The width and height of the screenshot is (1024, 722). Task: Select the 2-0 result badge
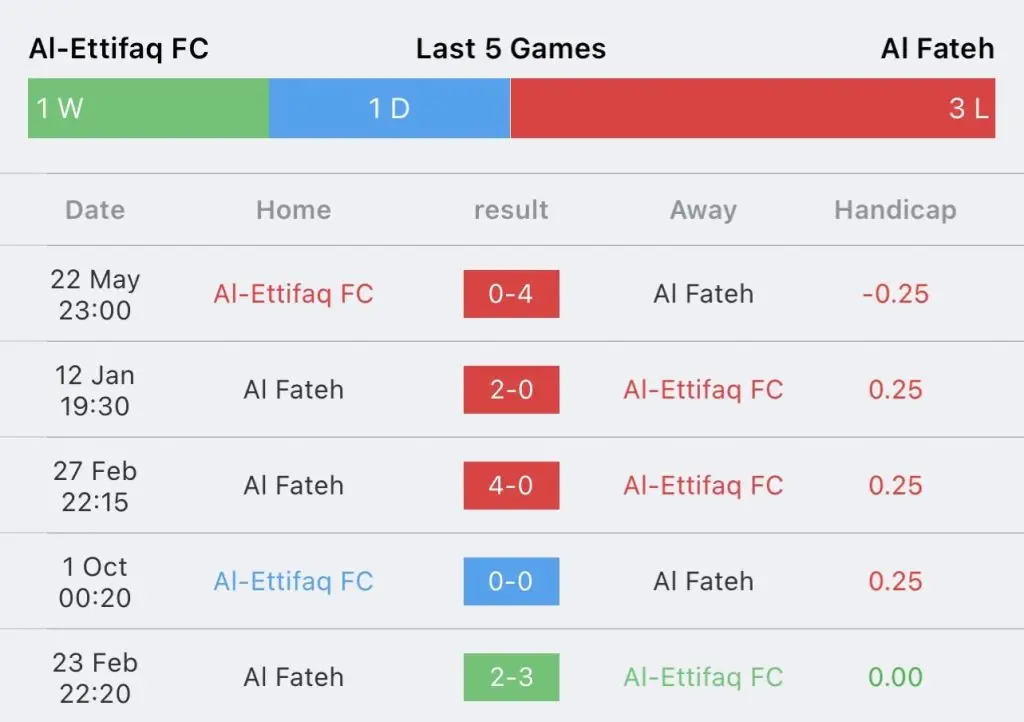[511, 390]
